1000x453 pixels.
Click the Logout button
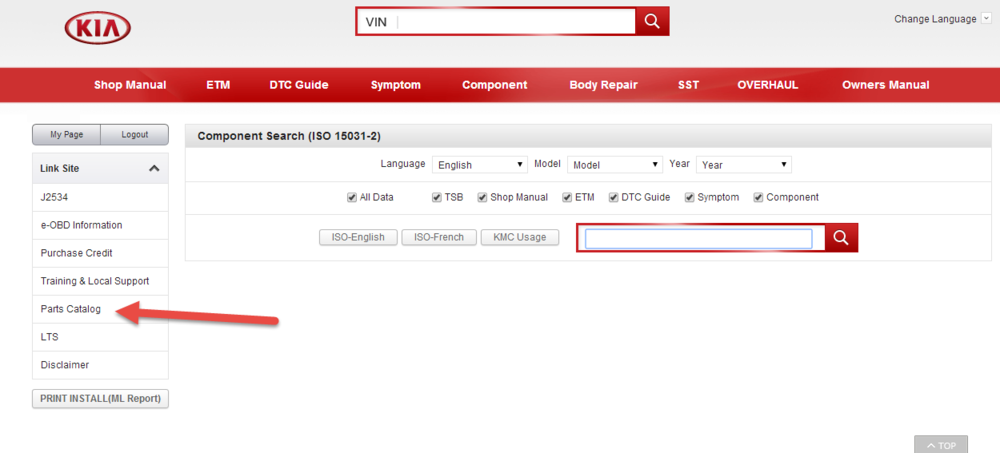point(135,135)
